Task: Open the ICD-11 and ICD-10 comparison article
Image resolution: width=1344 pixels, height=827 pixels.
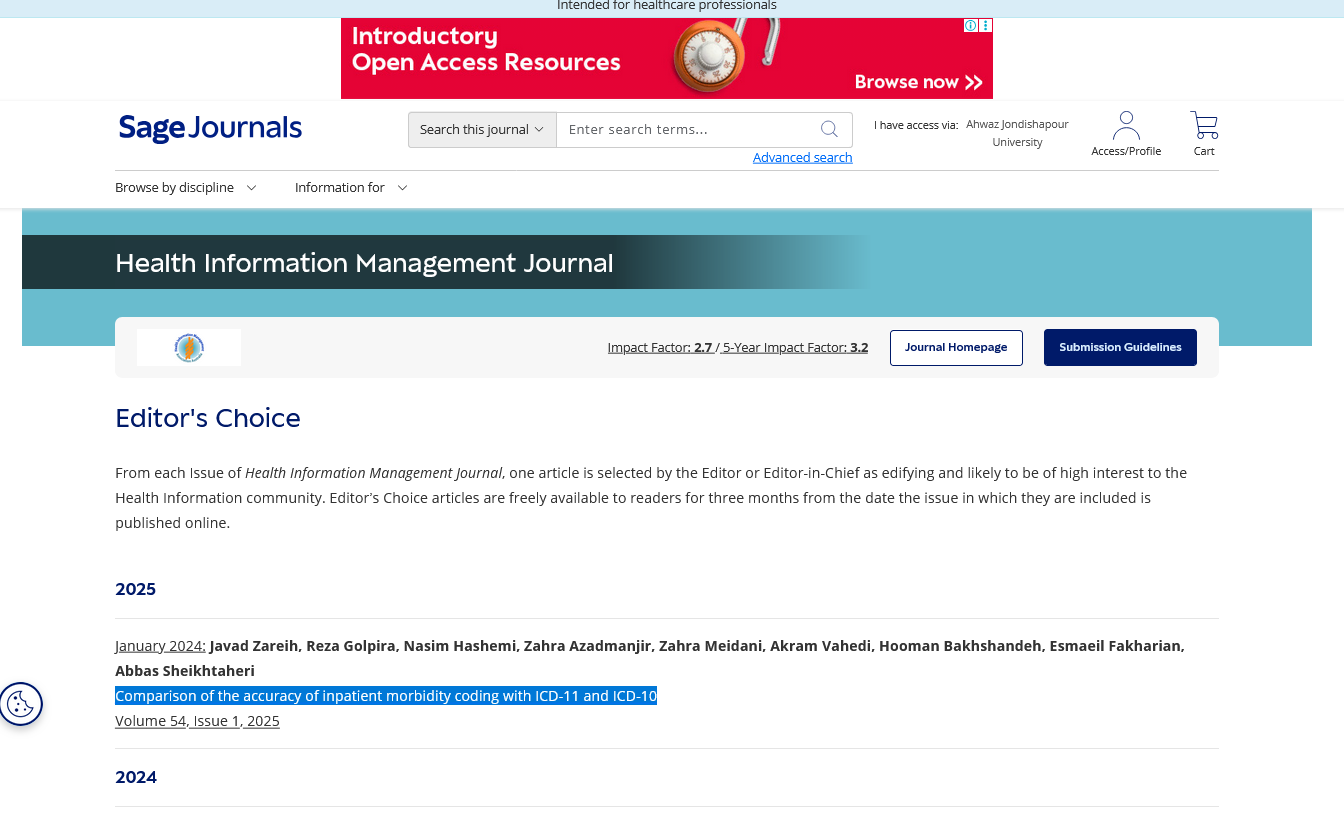Action: (386, 696)
